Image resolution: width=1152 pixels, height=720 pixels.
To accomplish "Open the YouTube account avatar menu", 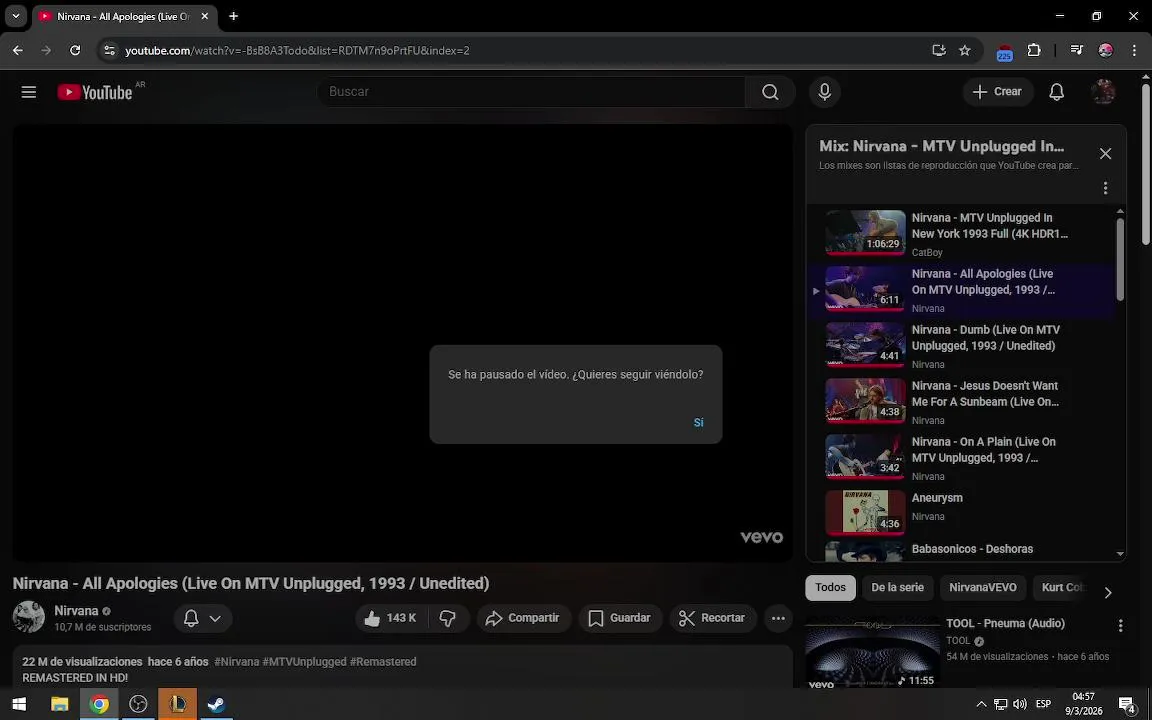I will click(1103, 92).
